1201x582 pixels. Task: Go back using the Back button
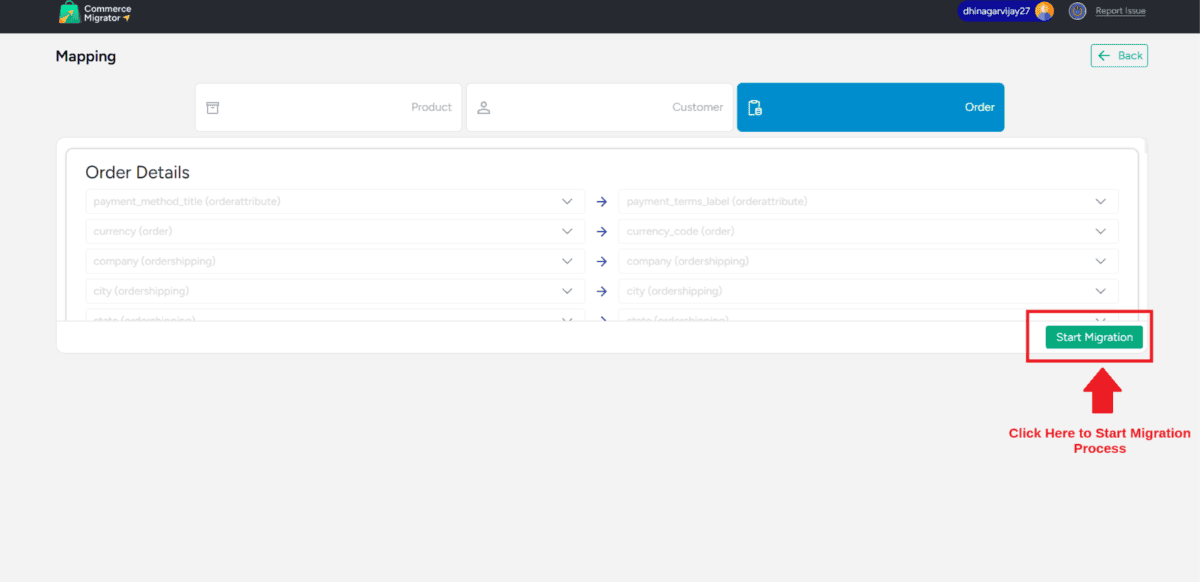(x=1119, y=56)
